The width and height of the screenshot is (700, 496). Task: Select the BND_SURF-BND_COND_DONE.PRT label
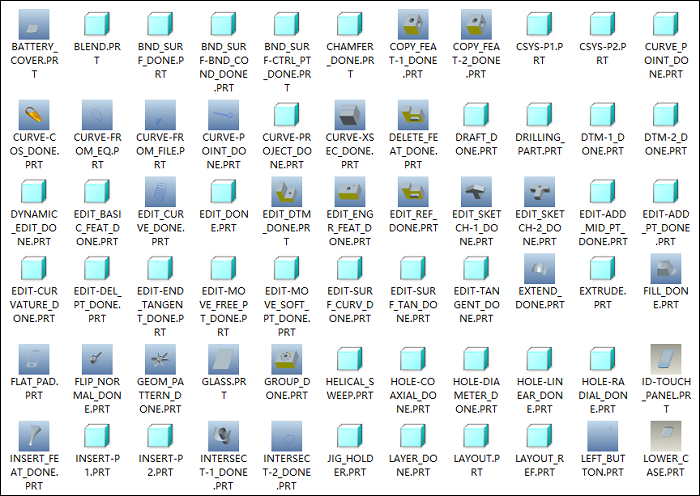pyautogui.click(x=224, y=67)
